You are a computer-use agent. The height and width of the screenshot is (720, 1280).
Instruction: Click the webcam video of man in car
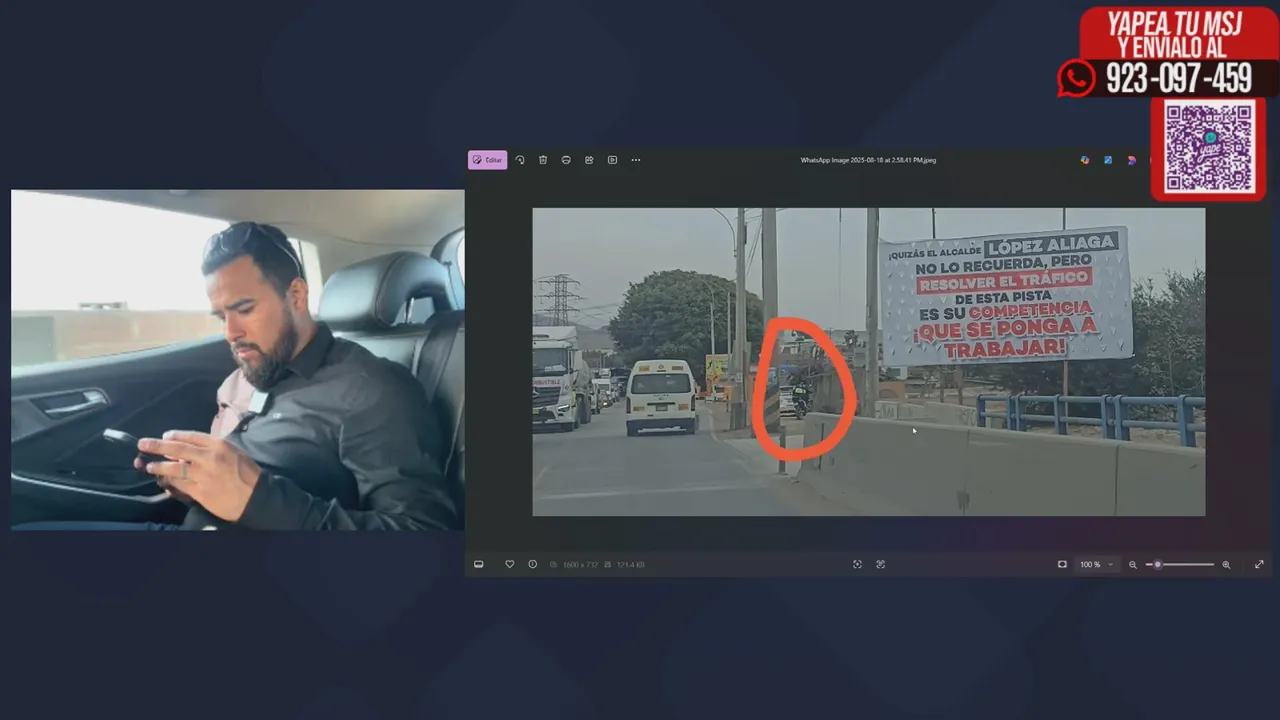click(238, 360)
